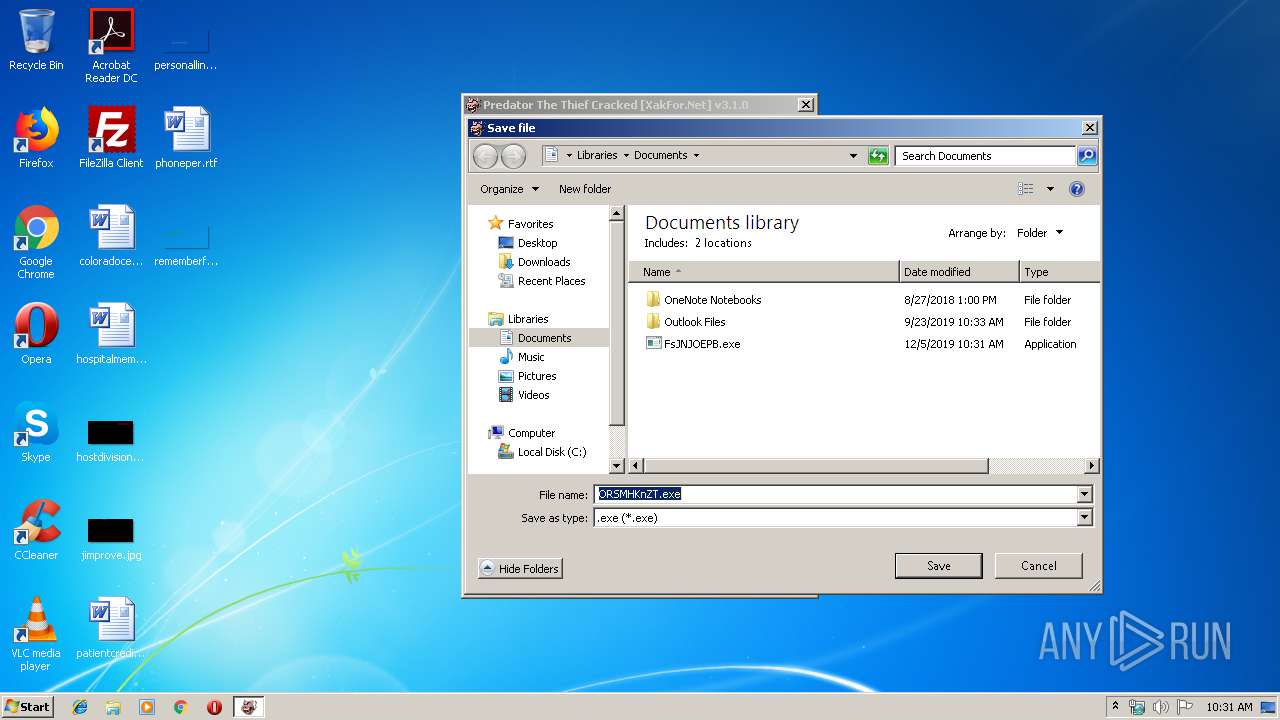
Task: Expand the Documents breadcrumb arrow
Action: coord(696,156)
